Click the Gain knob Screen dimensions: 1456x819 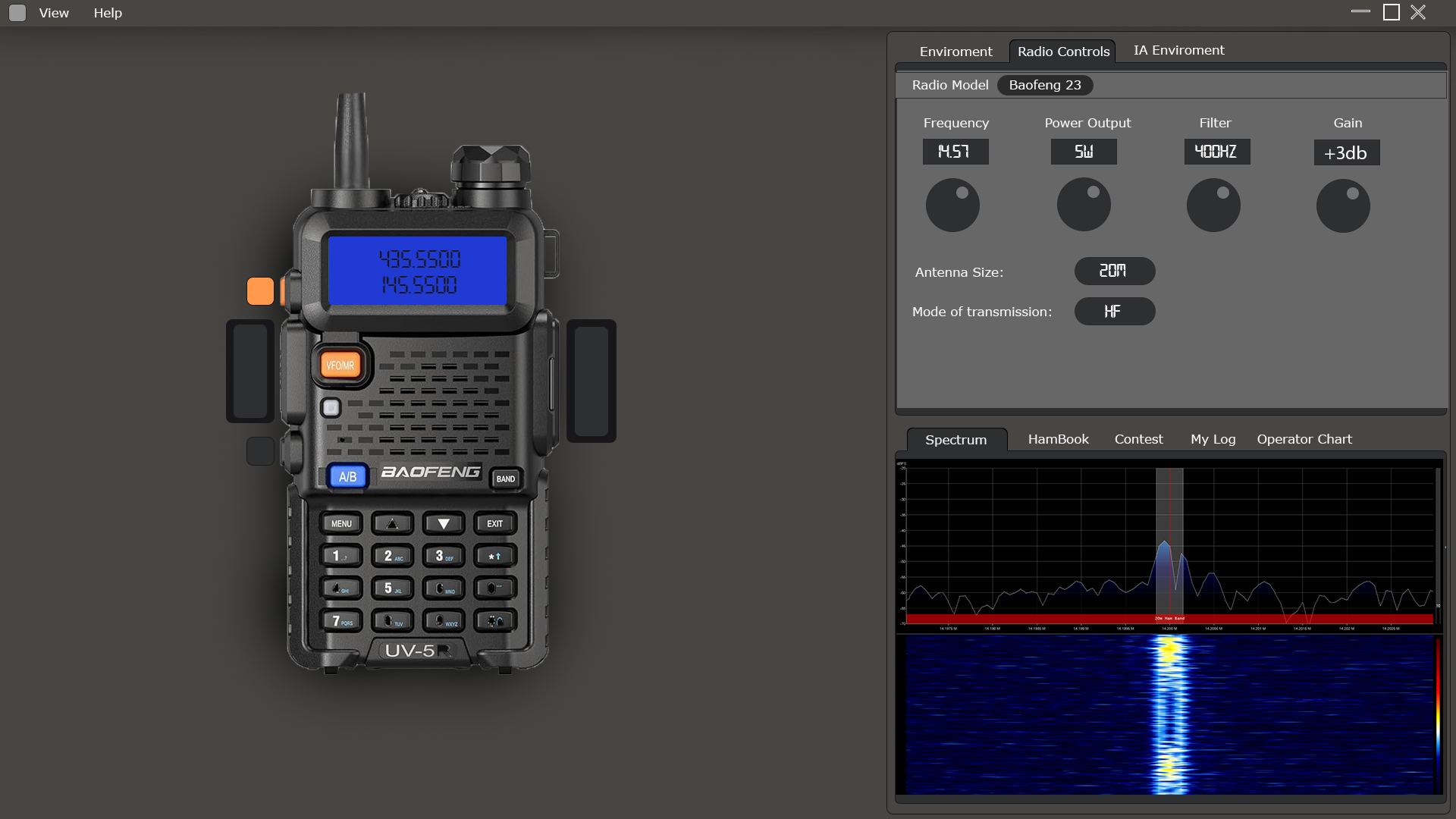click(1343, 206)
